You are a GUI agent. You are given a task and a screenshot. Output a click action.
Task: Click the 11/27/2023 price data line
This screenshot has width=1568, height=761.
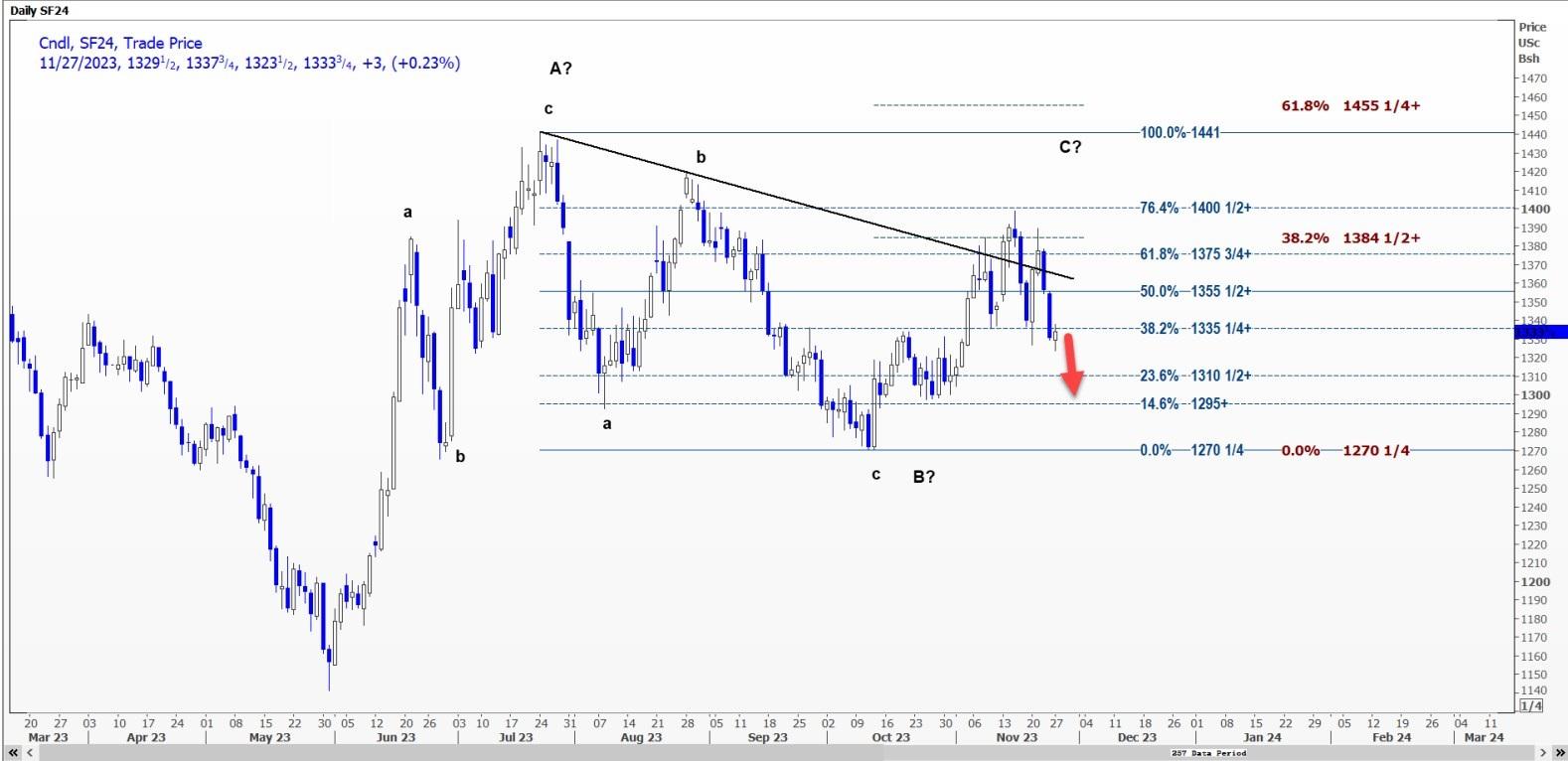tap(249, 63)
